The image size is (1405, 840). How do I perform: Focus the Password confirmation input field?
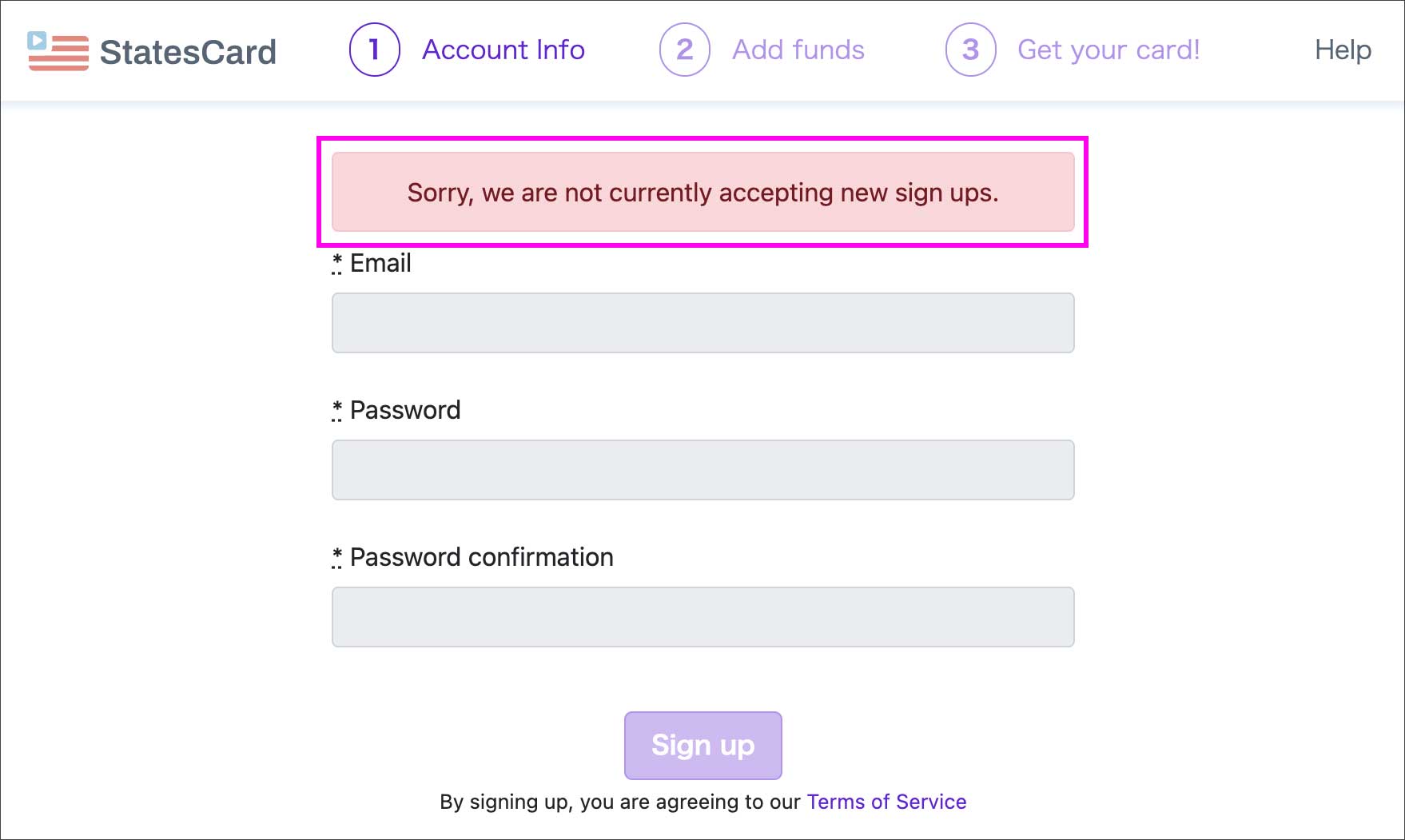click(702, 617)
